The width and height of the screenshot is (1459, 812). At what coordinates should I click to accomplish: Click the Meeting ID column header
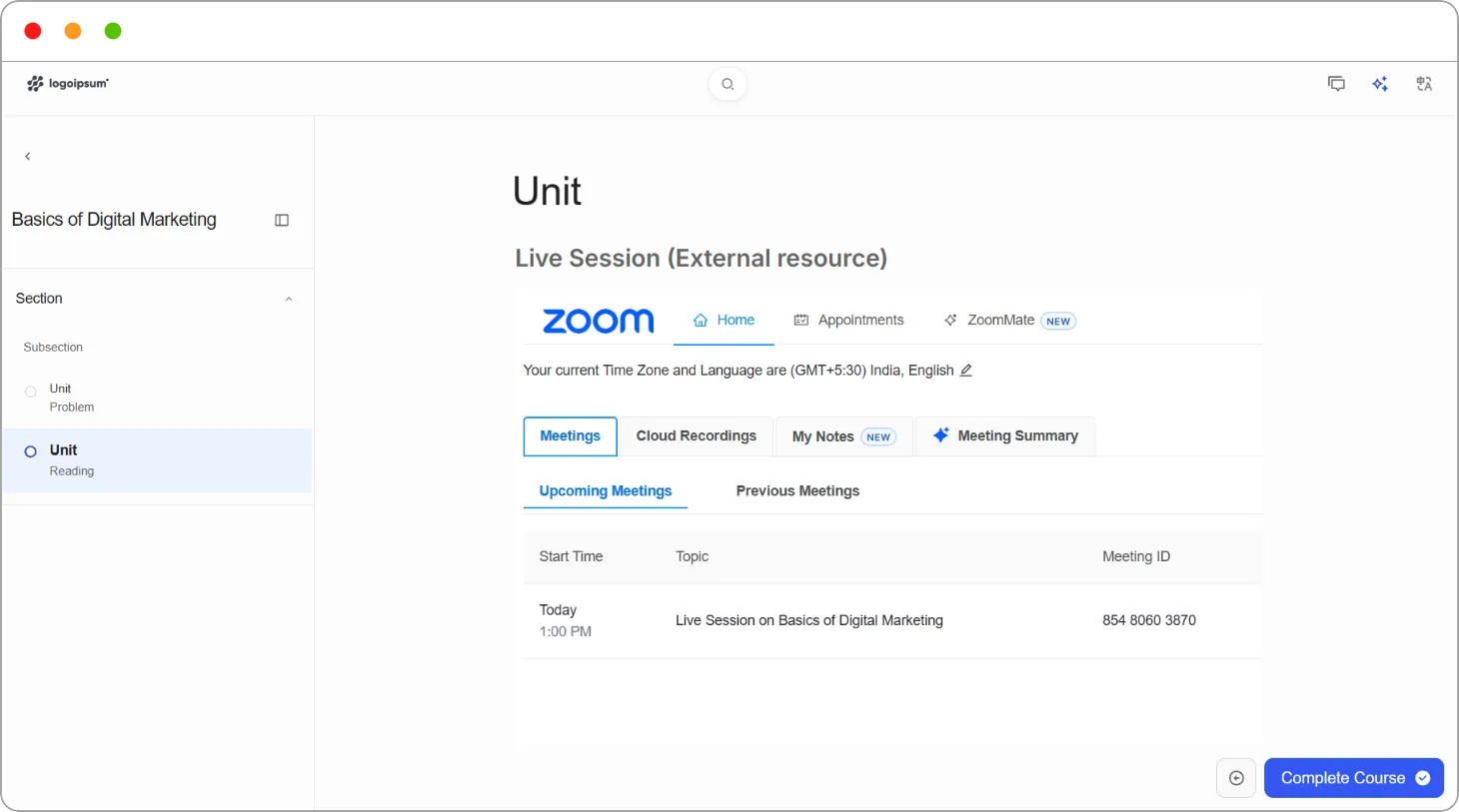pos(1136,556)
